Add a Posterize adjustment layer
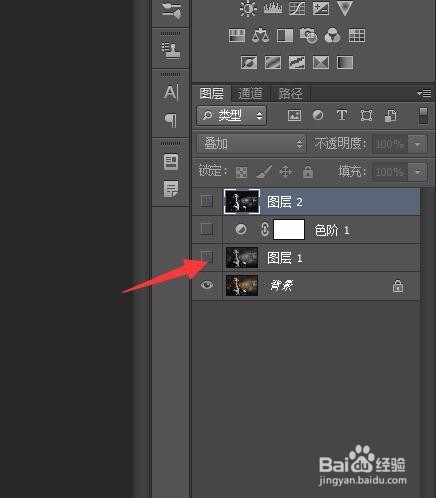The image size is (436, 498). click(x=273, y=62)
